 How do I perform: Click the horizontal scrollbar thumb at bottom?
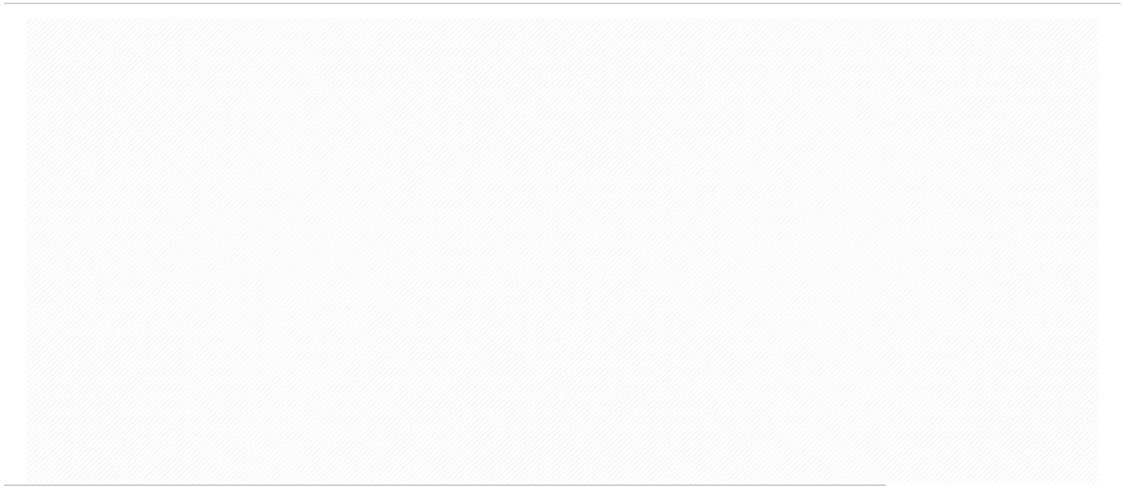[444, 485]
